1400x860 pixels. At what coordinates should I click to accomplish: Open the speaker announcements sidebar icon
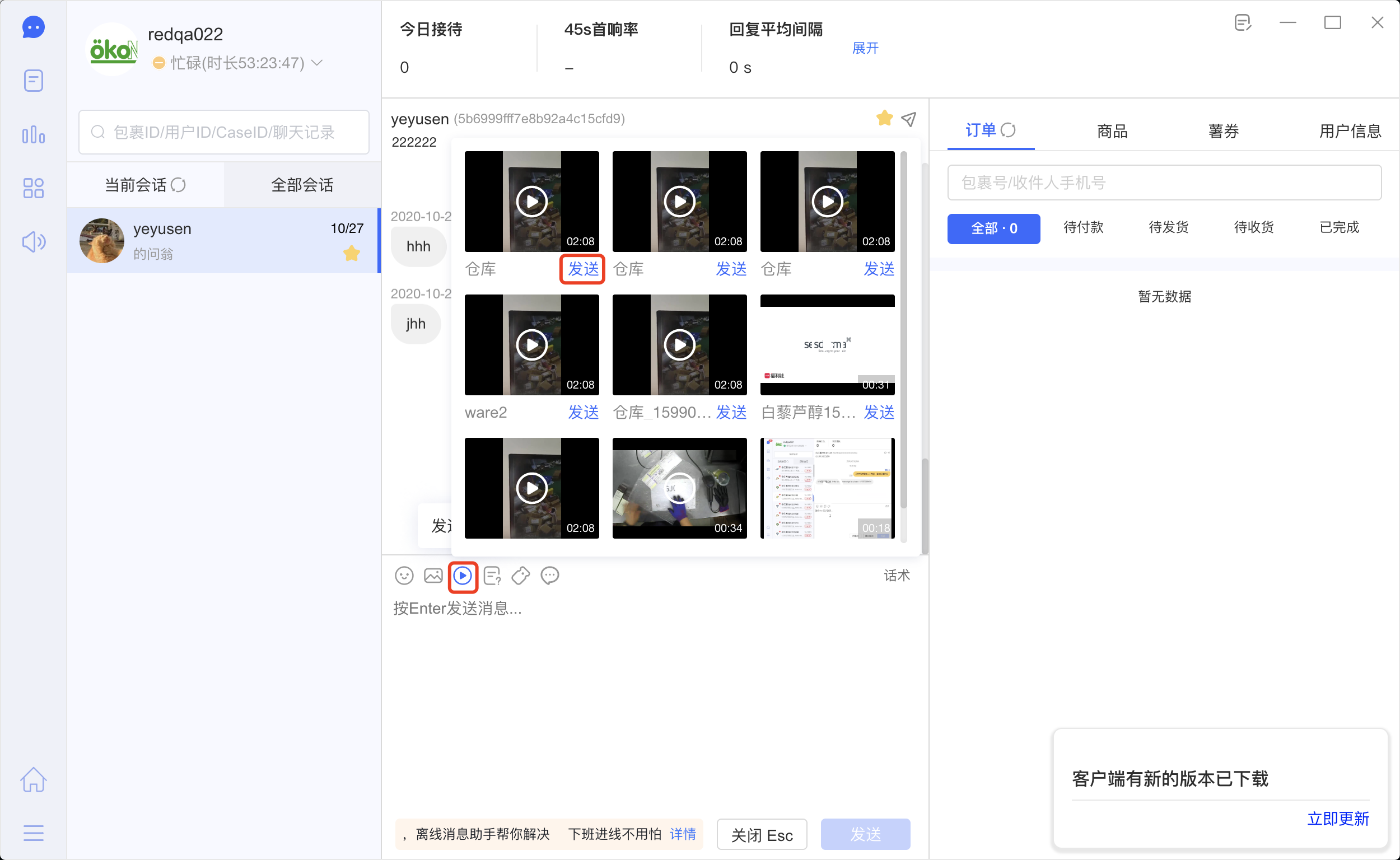pos(34,242)
